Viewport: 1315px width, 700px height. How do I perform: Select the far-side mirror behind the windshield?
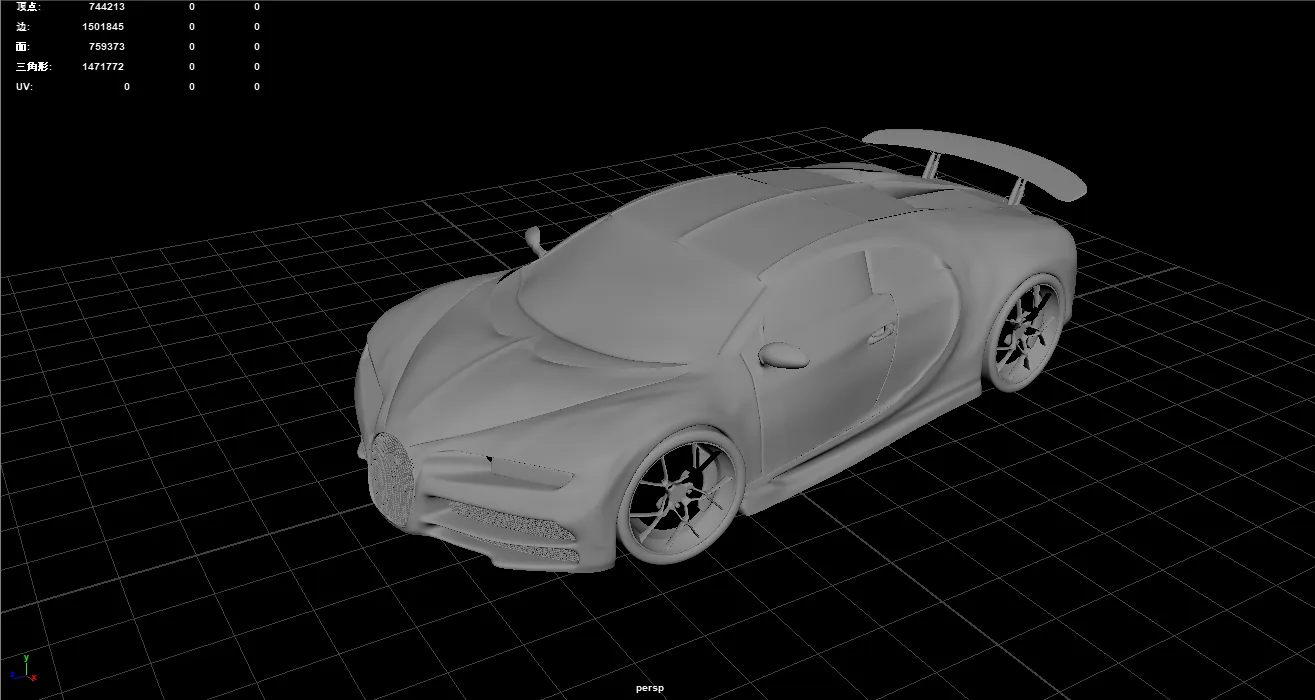click(535, 240)
